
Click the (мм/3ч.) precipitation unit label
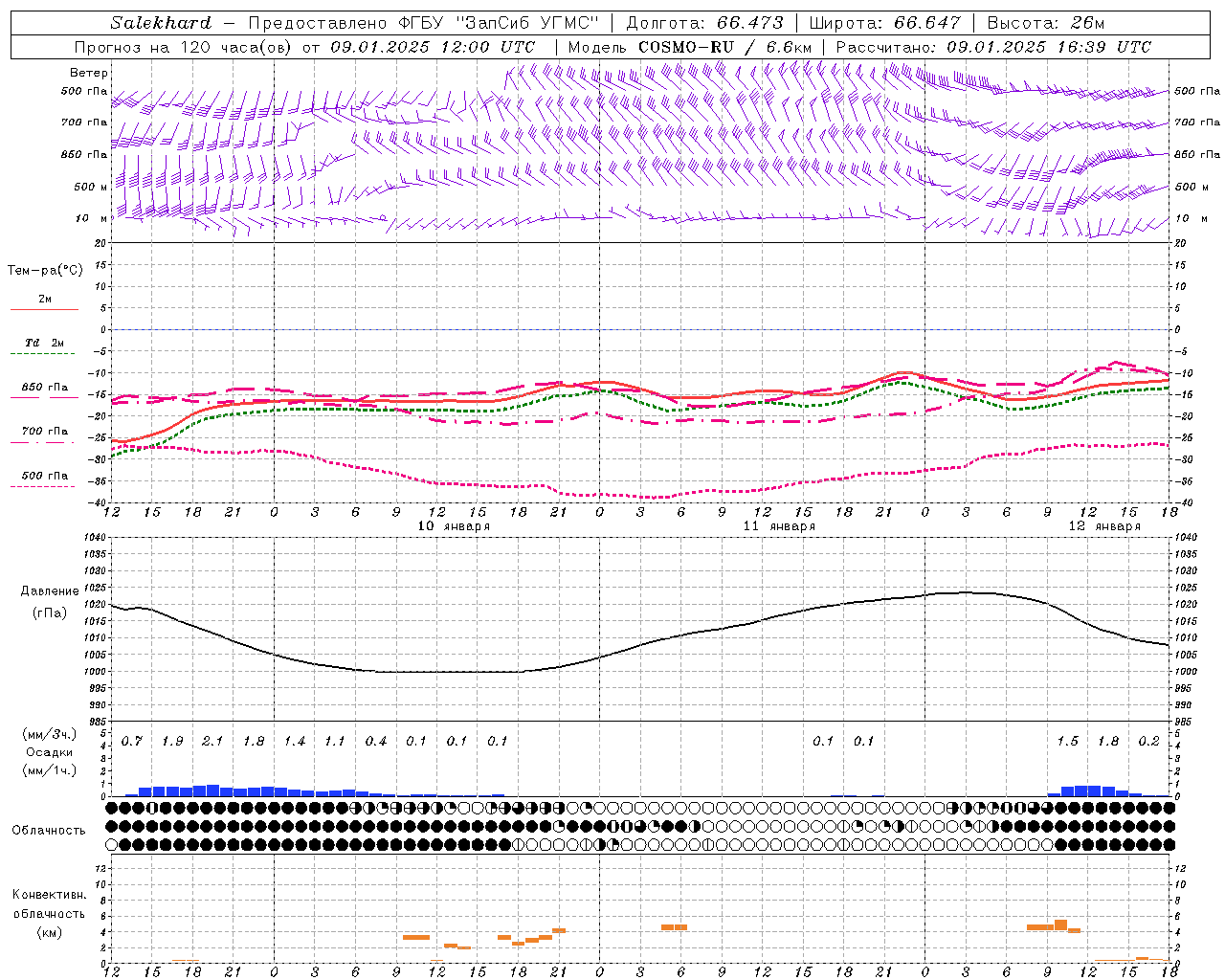coord(48,734)
